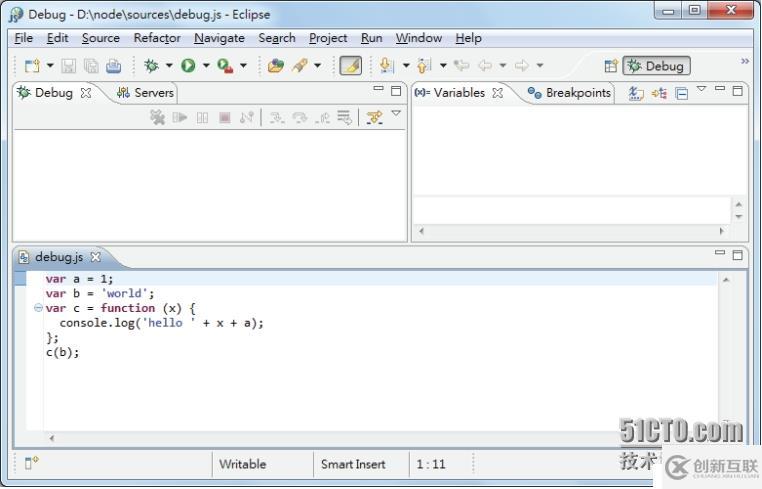Open the Project menu

pyautogui.click(x=328, y=38)
